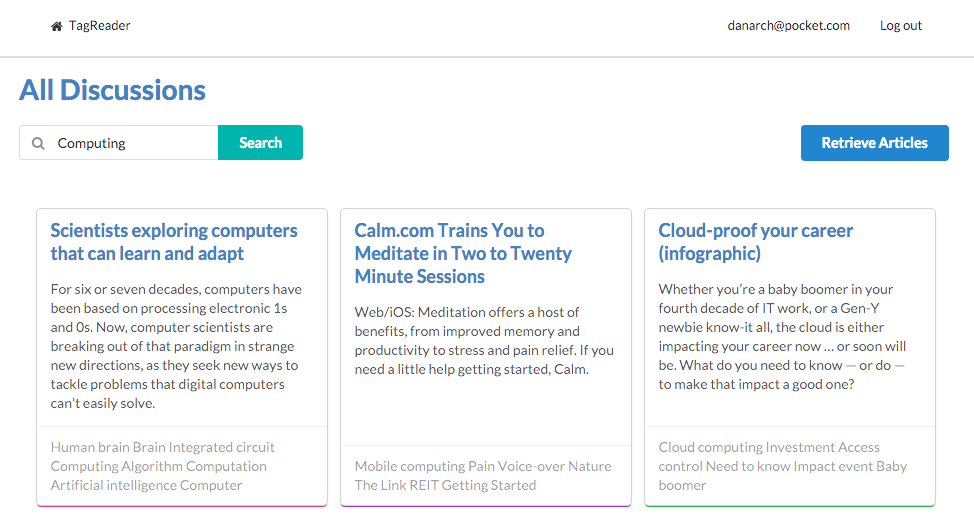This screenshot has height=518, width=974.
Task: Select the Human brain tags on first card
Action: (163, 466)
